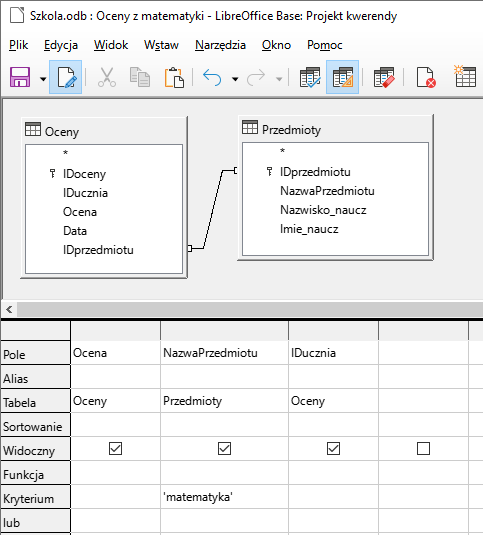This screenshot has width=483, height=535.
Task: Click the horizontal scrollbar track
Action: tap(250, 309)
